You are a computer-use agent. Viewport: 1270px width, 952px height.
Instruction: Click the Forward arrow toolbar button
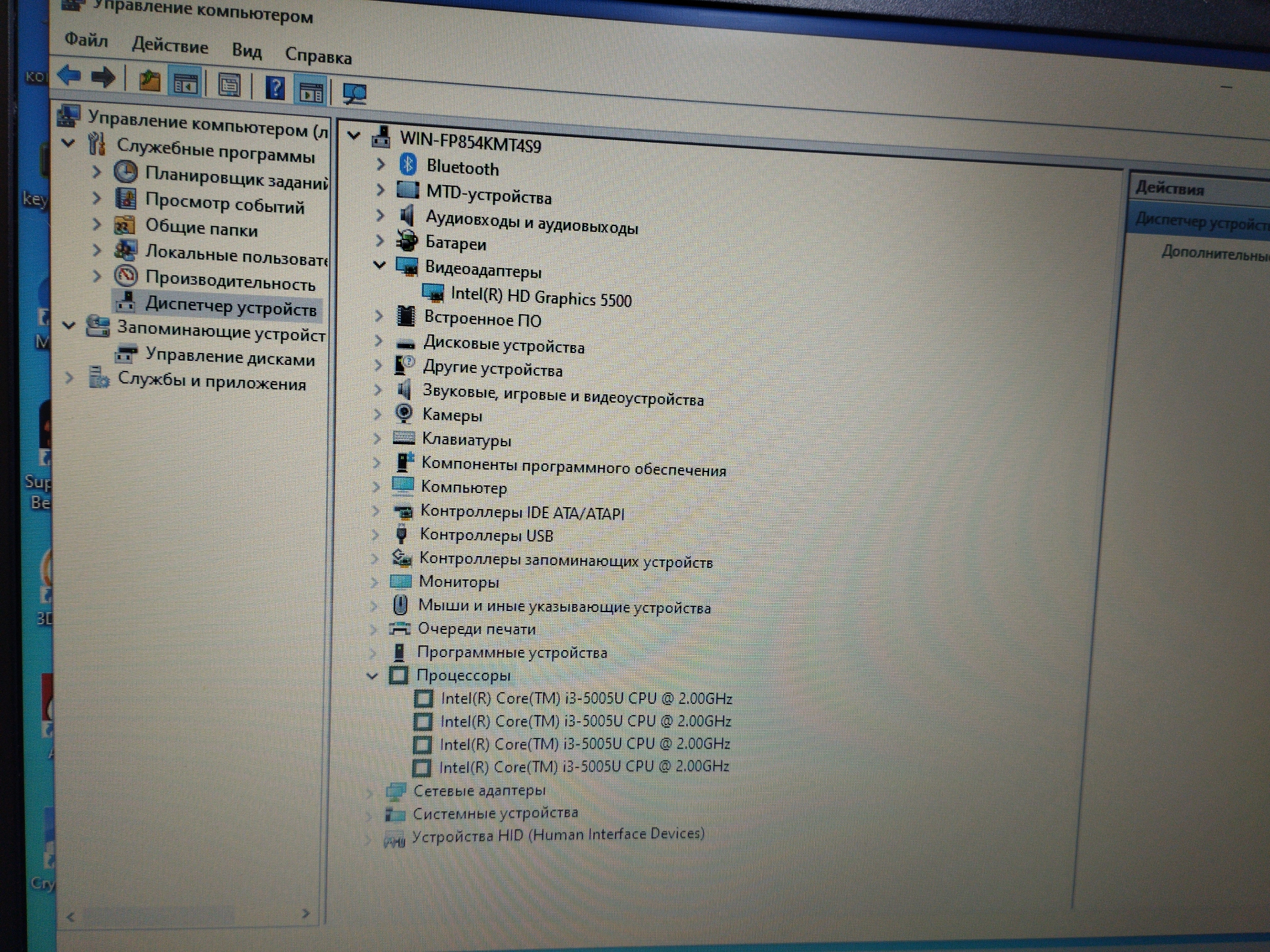pyautogui.click(x=103, y=78)
